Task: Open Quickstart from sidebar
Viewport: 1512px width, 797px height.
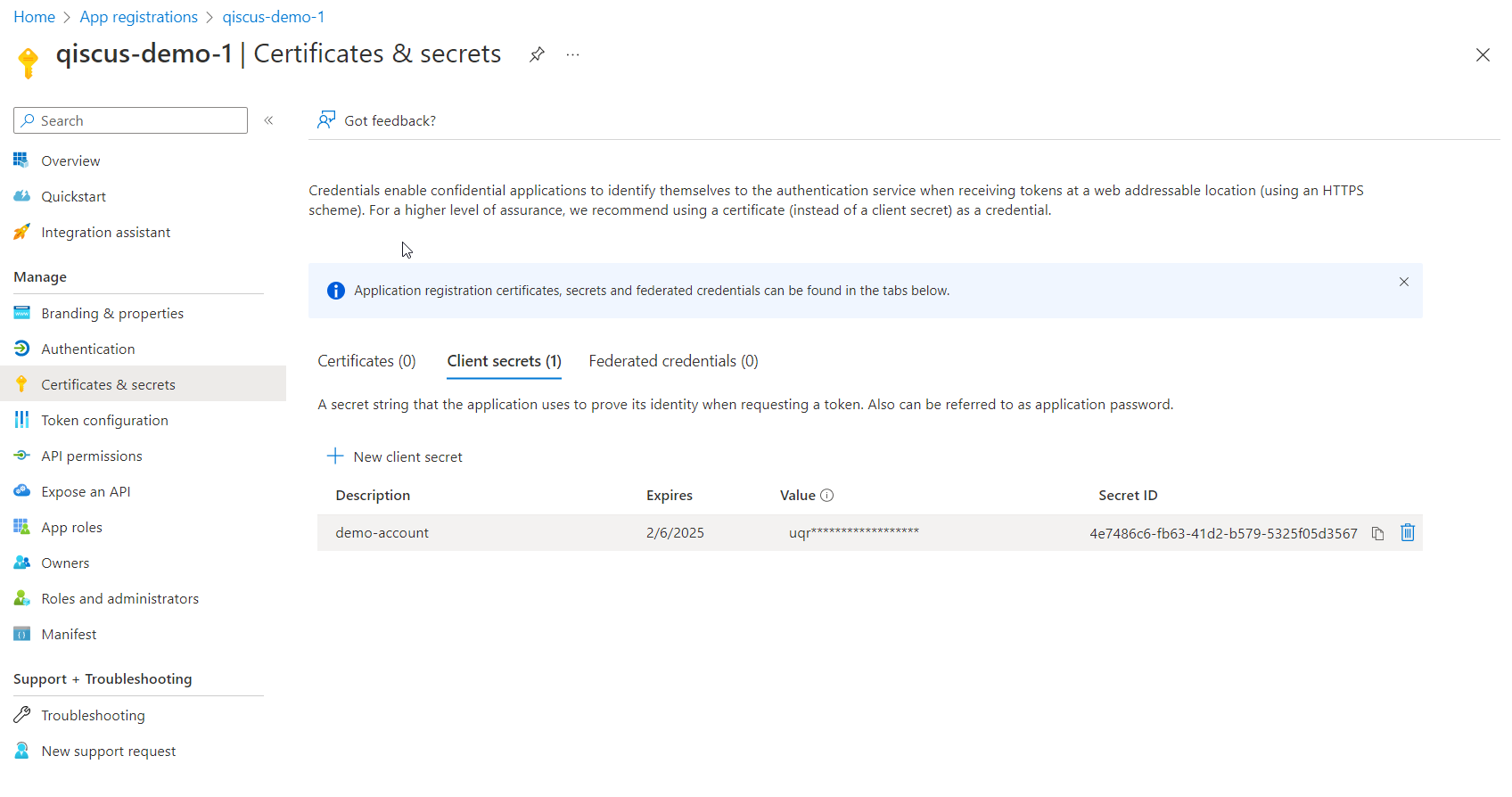Action: pyautogui.click(x=73, y=196)
